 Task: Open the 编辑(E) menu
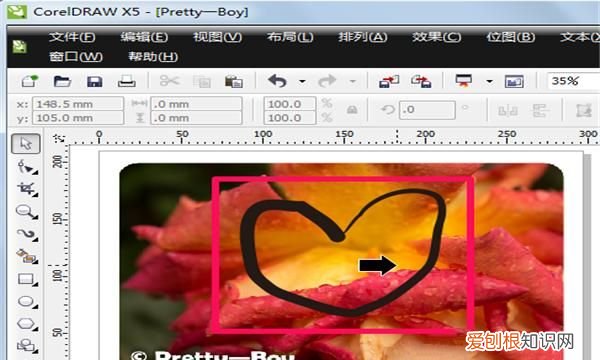coord(144,37)
